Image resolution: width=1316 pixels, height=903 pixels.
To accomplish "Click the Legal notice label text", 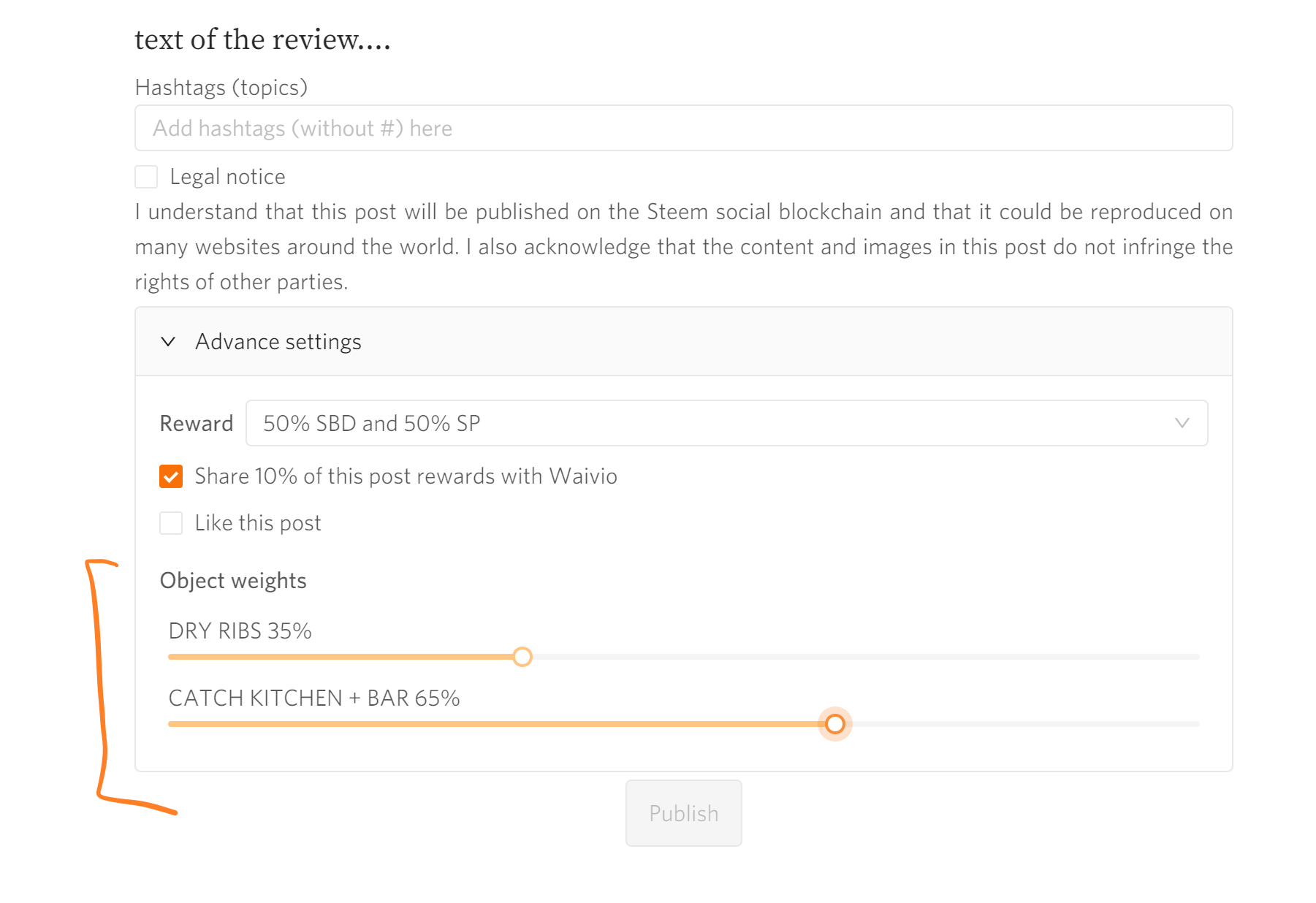I will 227,177.
